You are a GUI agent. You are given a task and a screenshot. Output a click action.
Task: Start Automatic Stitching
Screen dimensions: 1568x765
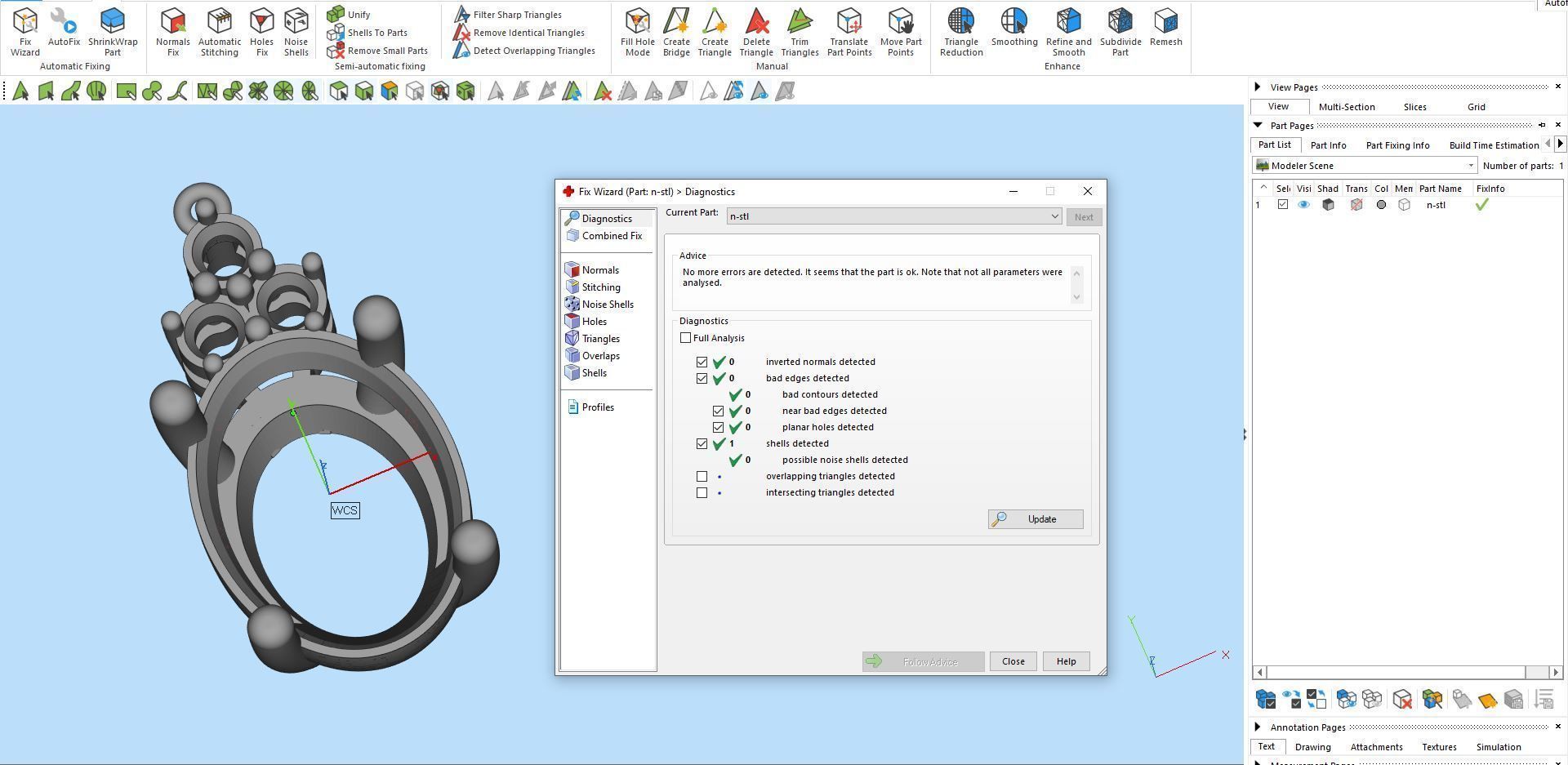tap(220, 32)
